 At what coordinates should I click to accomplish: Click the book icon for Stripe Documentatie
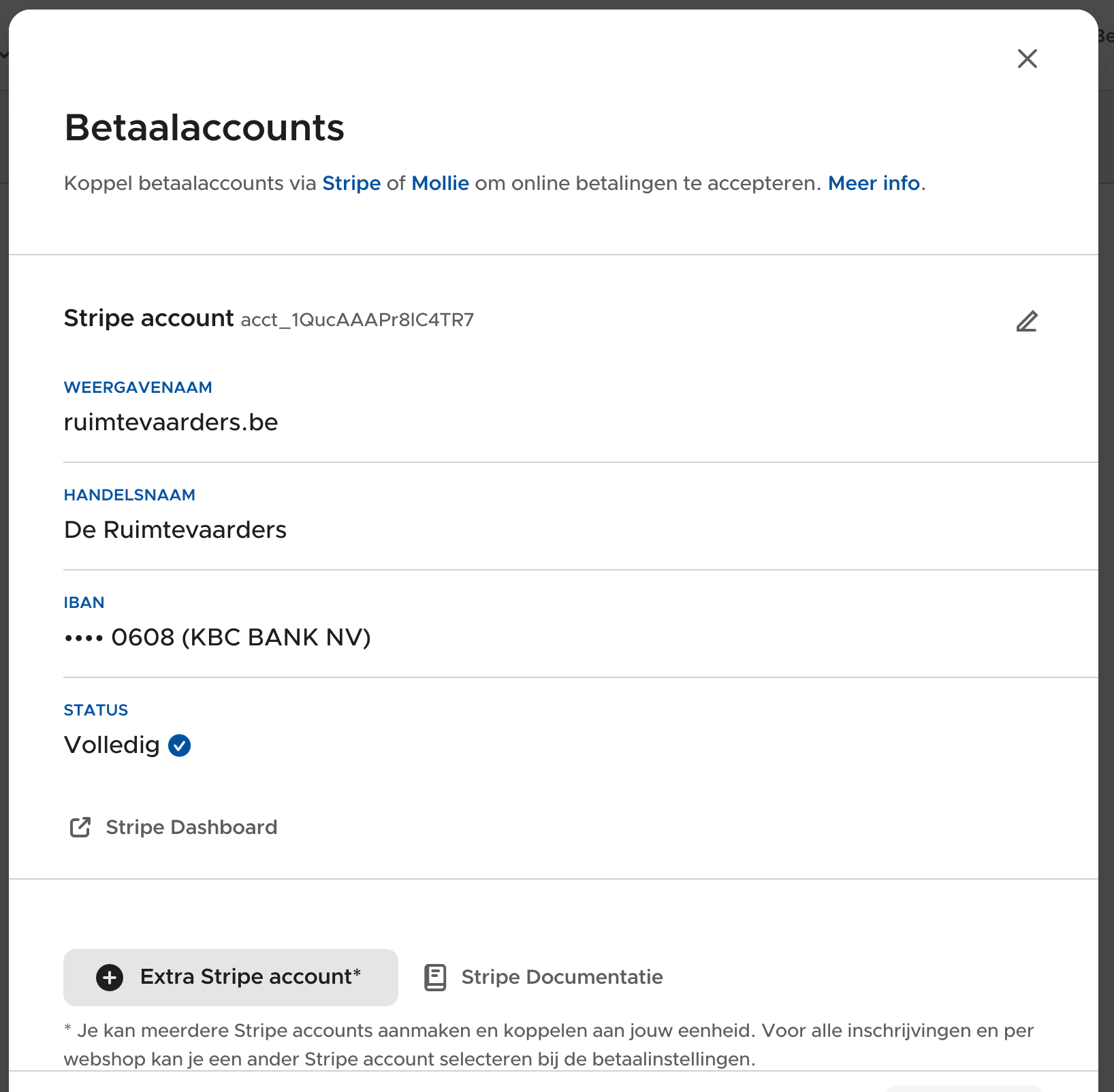tap(435, 978)
